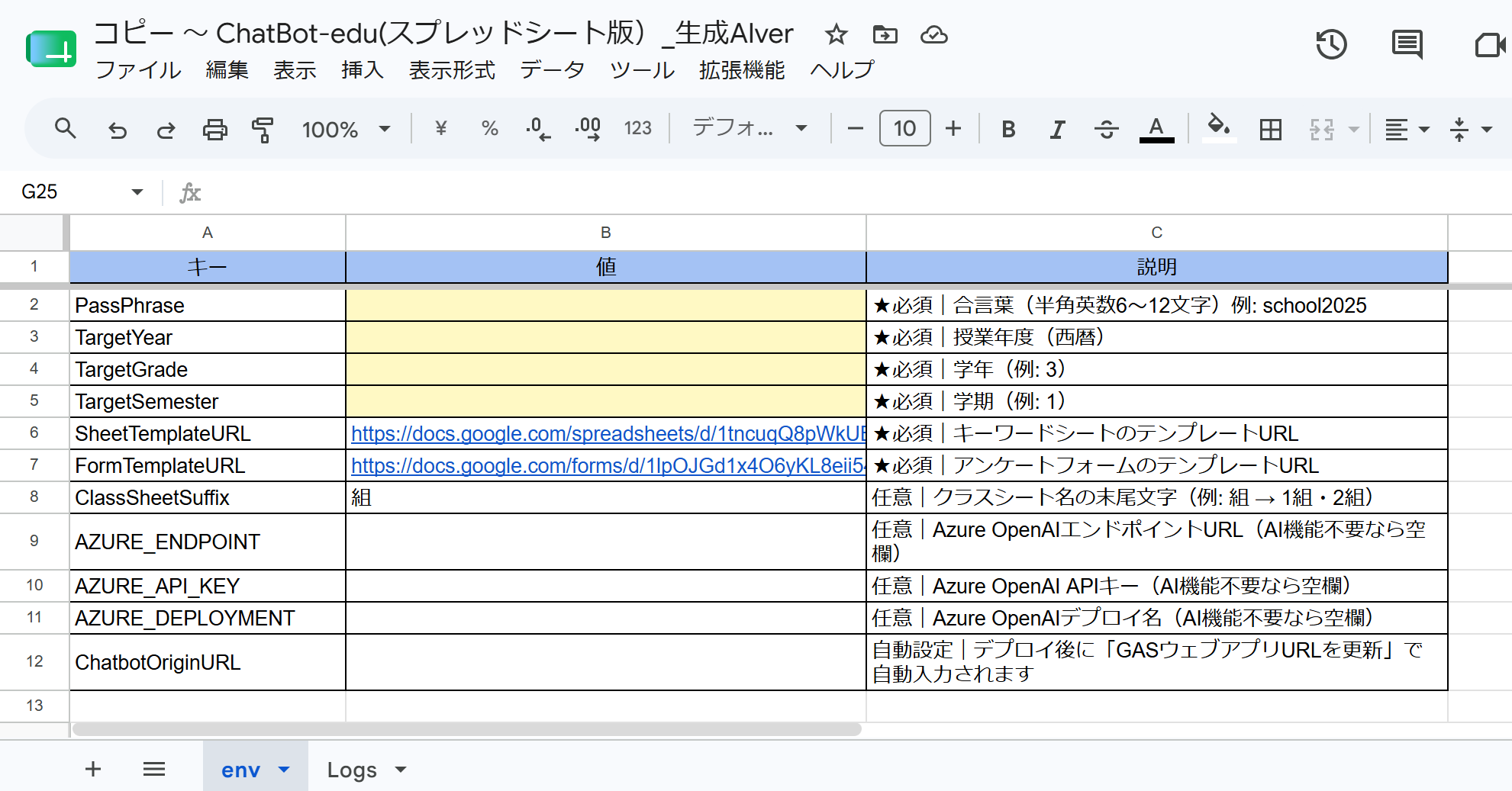Viewport: 1512px width, 791px height.
Task: Open the ヘルプ menu
Action: tap(842, 70)
